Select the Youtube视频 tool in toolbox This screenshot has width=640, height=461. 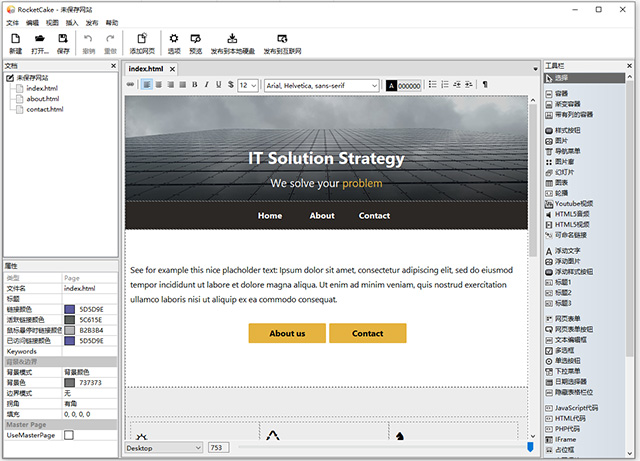click(573, 203)
